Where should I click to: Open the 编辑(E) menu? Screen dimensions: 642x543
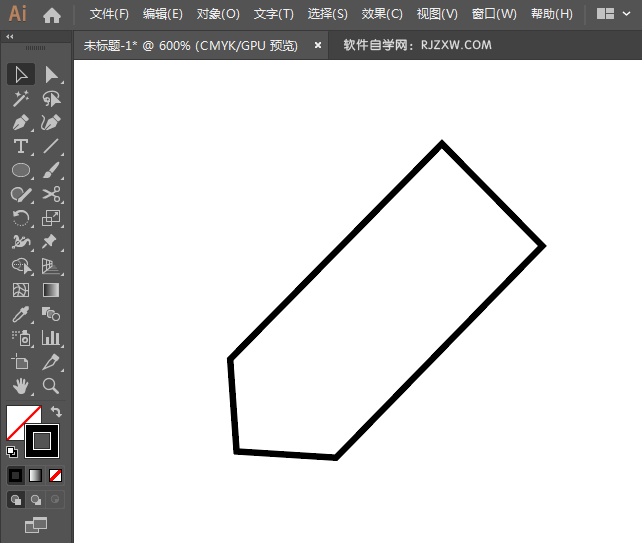coord(163,14)
